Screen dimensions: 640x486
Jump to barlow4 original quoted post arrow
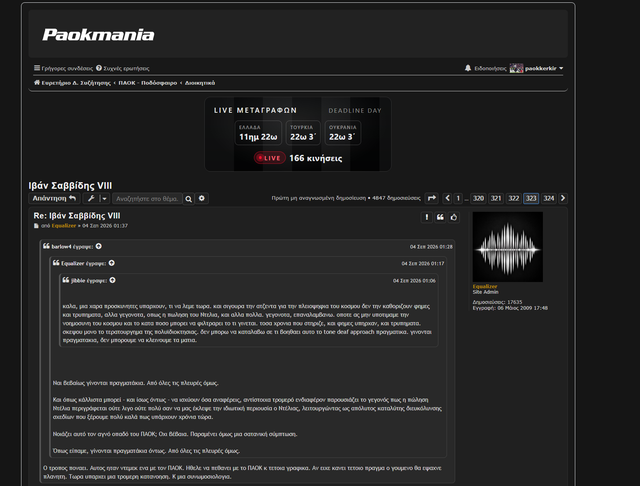(x=99, y=246)
